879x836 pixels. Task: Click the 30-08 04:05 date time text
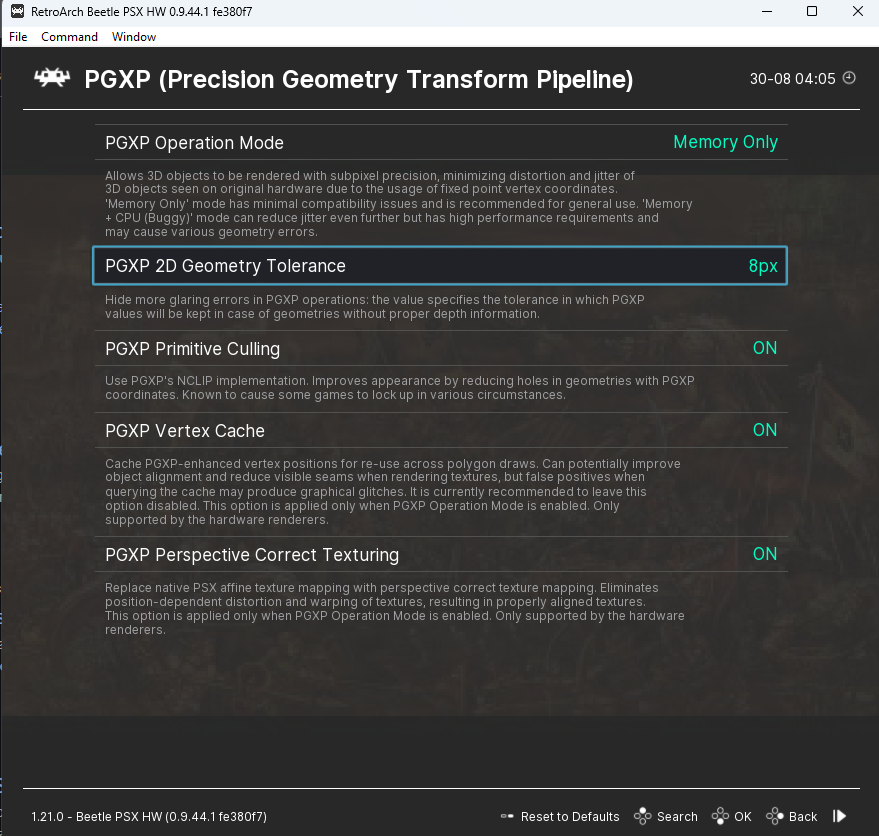[793, 78]
